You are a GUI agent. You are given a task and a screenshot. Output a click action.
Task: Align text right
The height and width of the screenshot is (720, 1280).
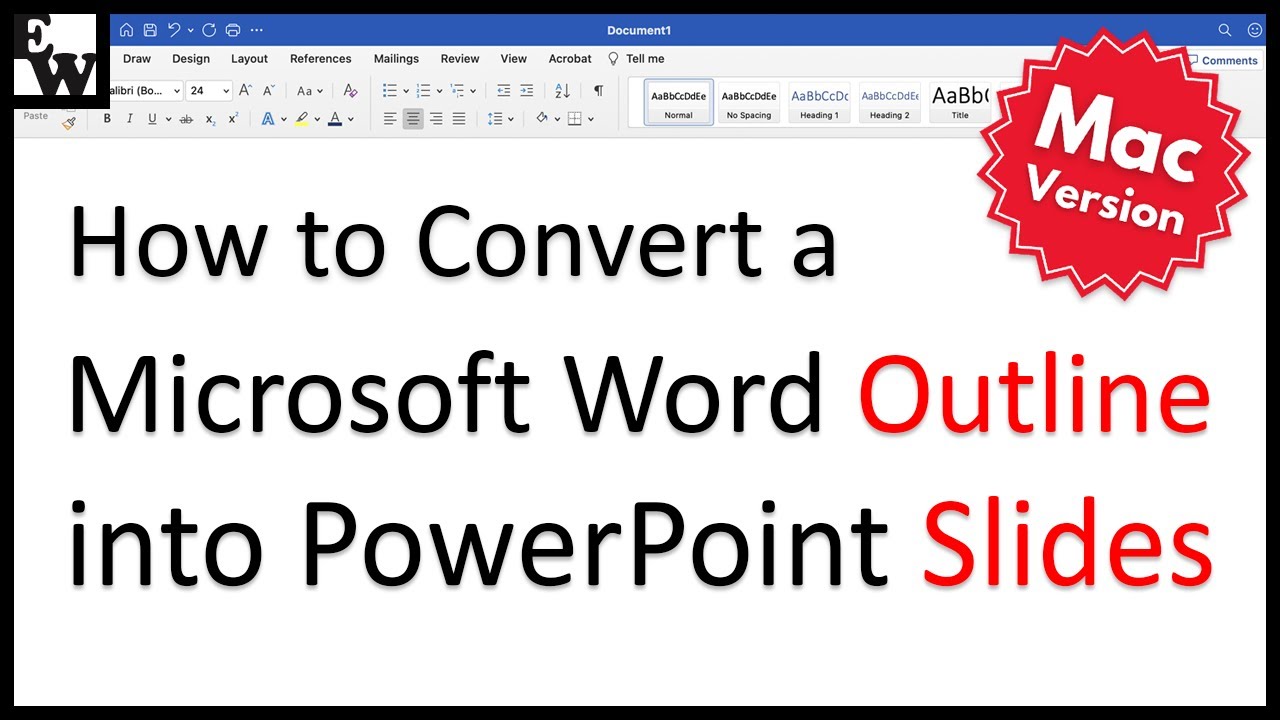[x=436, y=119]
